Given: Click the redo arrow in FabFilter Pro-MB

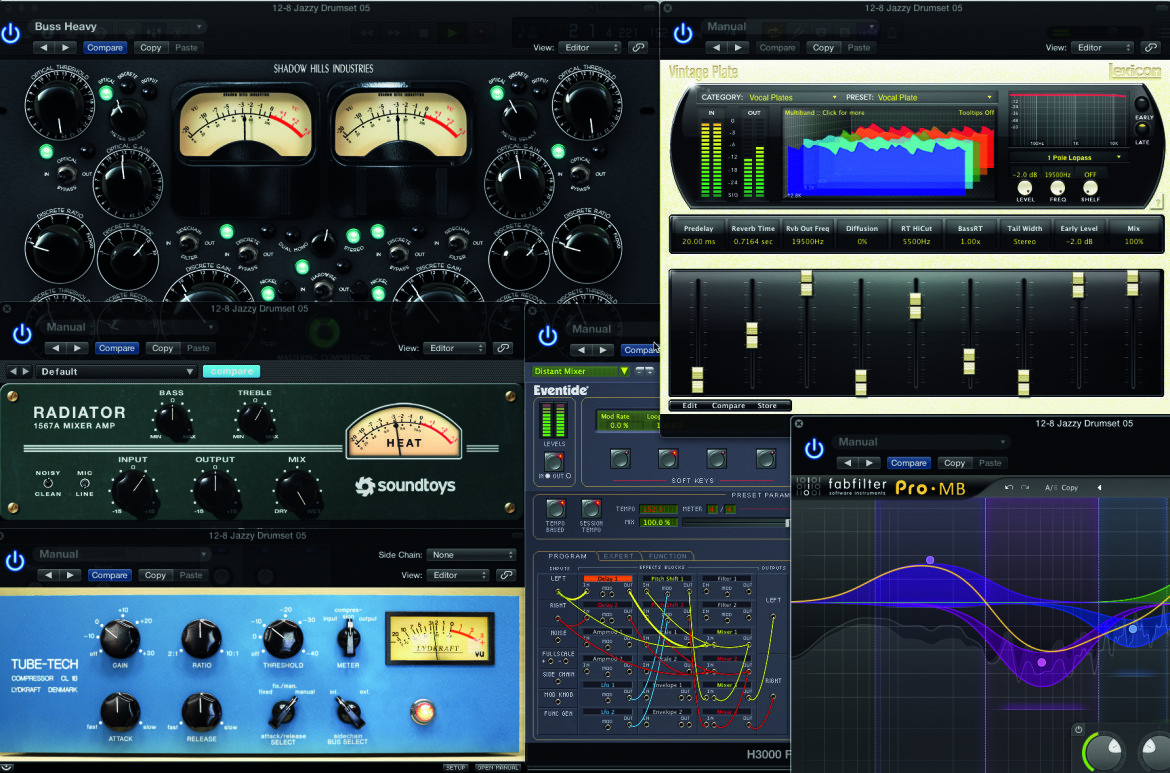Looking at the screenshot, I should click(x=1025, y=487).
